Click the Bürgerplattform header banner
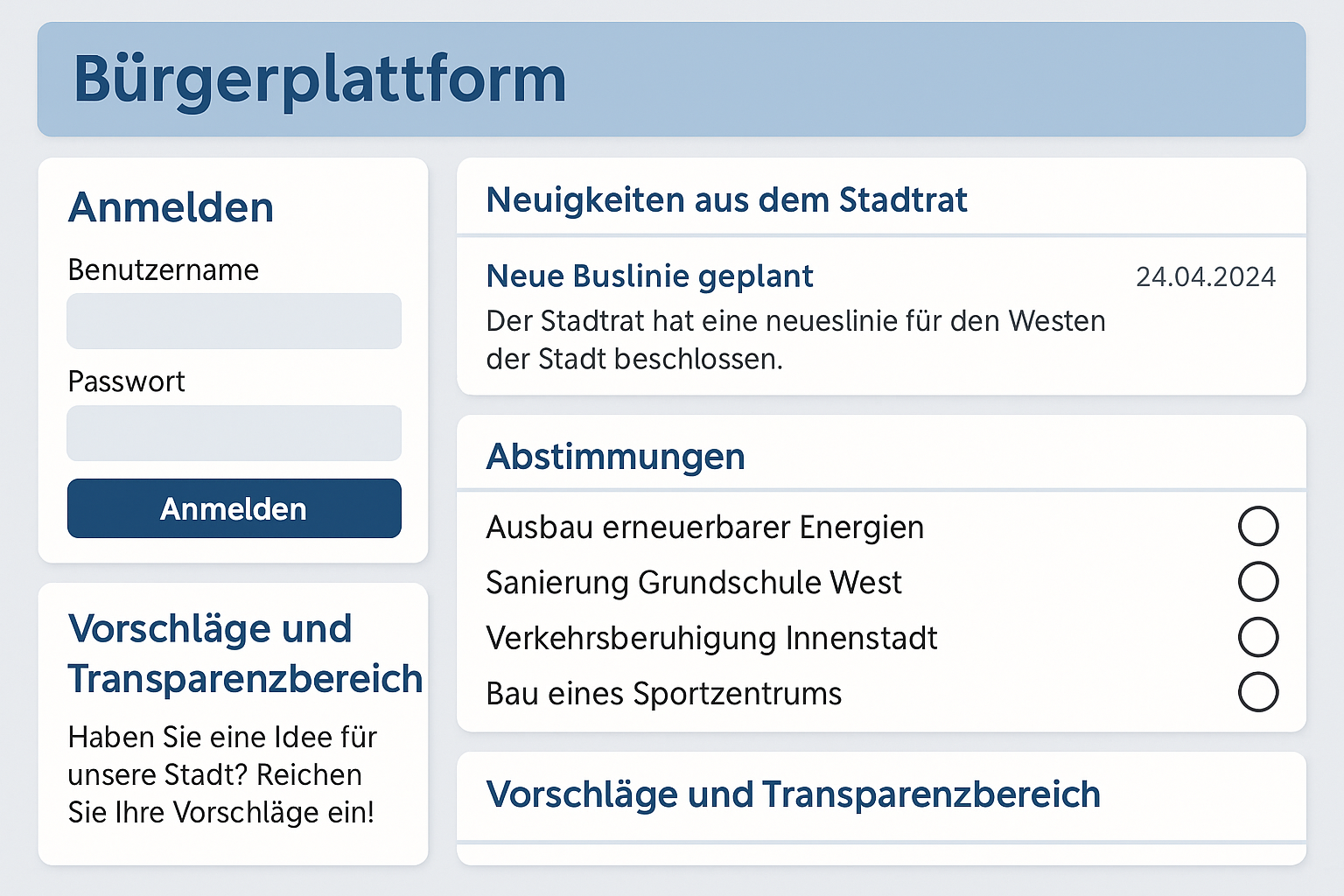This screenshot has width=1344, height=896. [x=670, y=80]
